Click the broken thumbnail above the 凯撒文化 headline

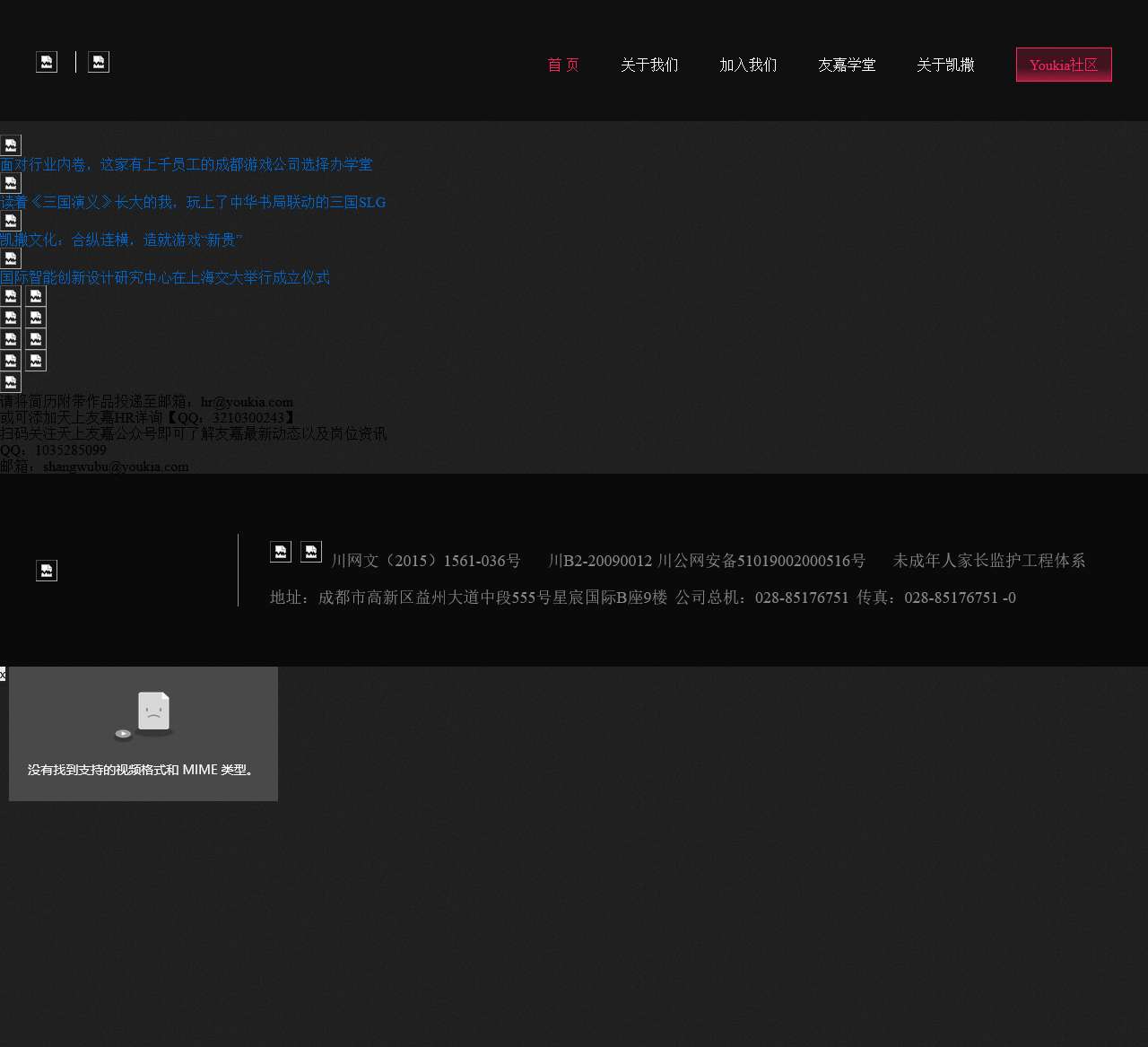pyautogui.click(x=11, y=221)
